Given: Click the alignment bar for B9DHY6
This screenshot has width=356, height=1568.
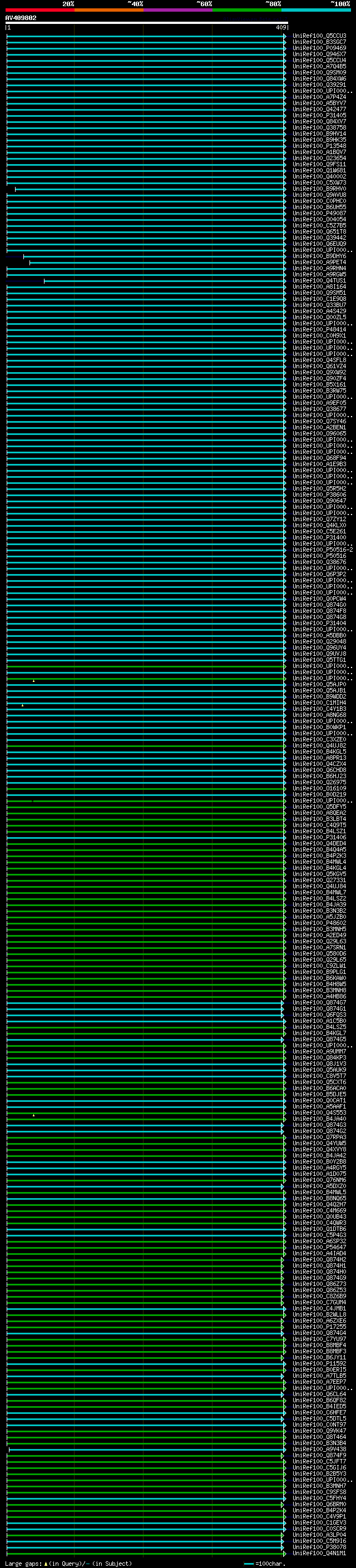Looking at the screenshot, I should tap(155, 257).
